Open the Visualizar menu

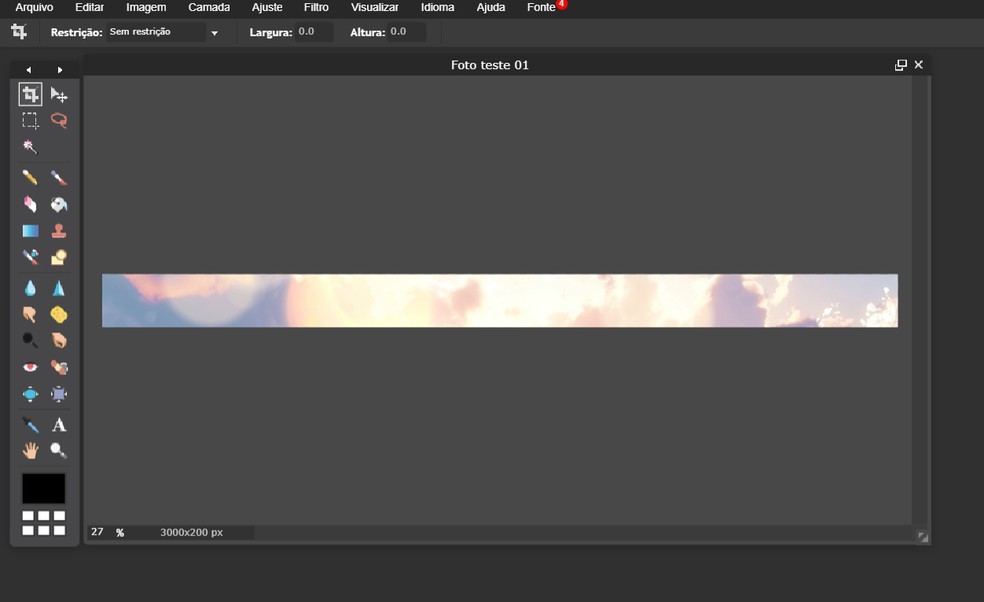[375, 8]
